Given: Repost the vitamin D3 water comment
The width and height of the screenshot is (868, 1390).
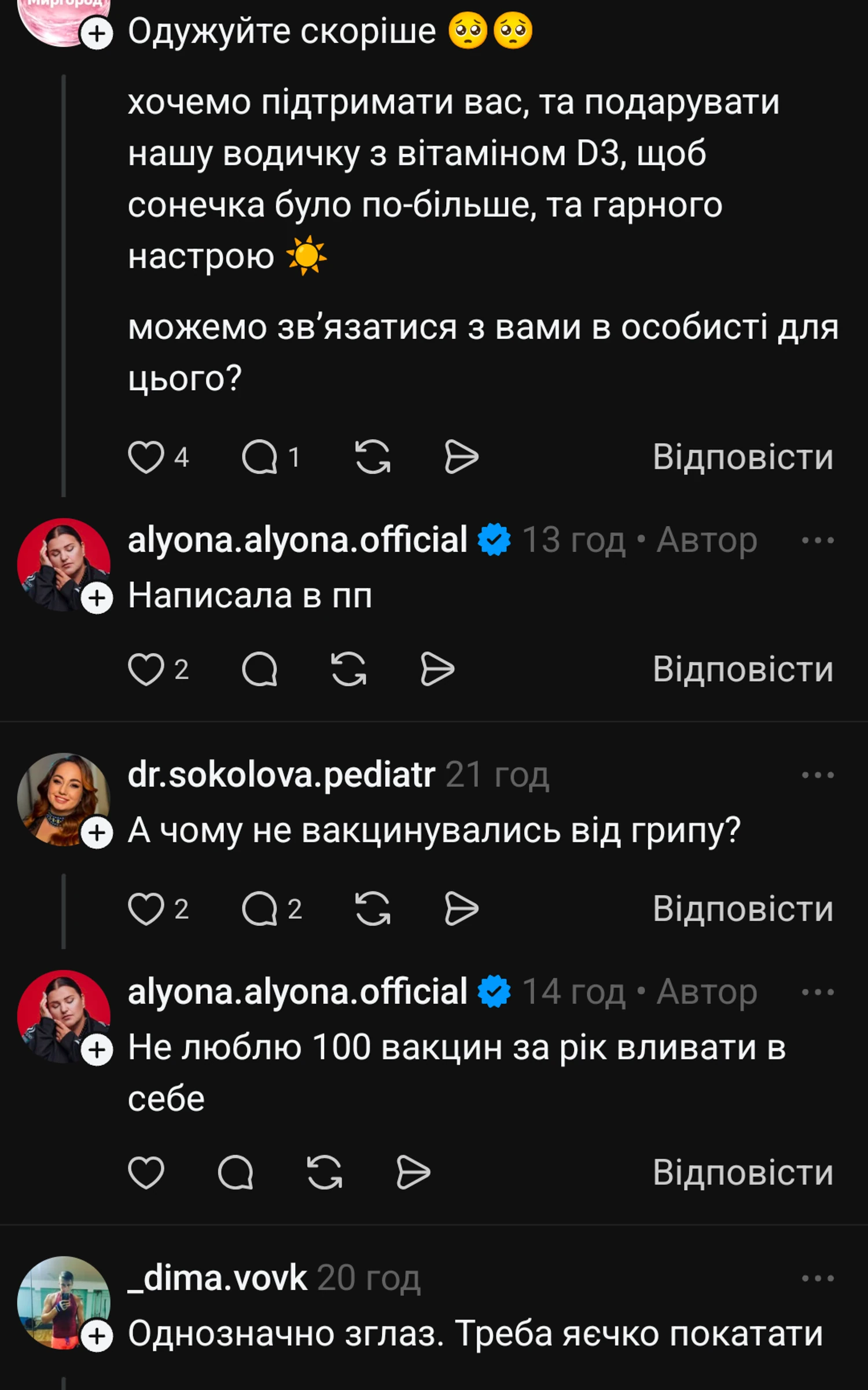Looking at the screenshot, I should [x=372, y=457].
